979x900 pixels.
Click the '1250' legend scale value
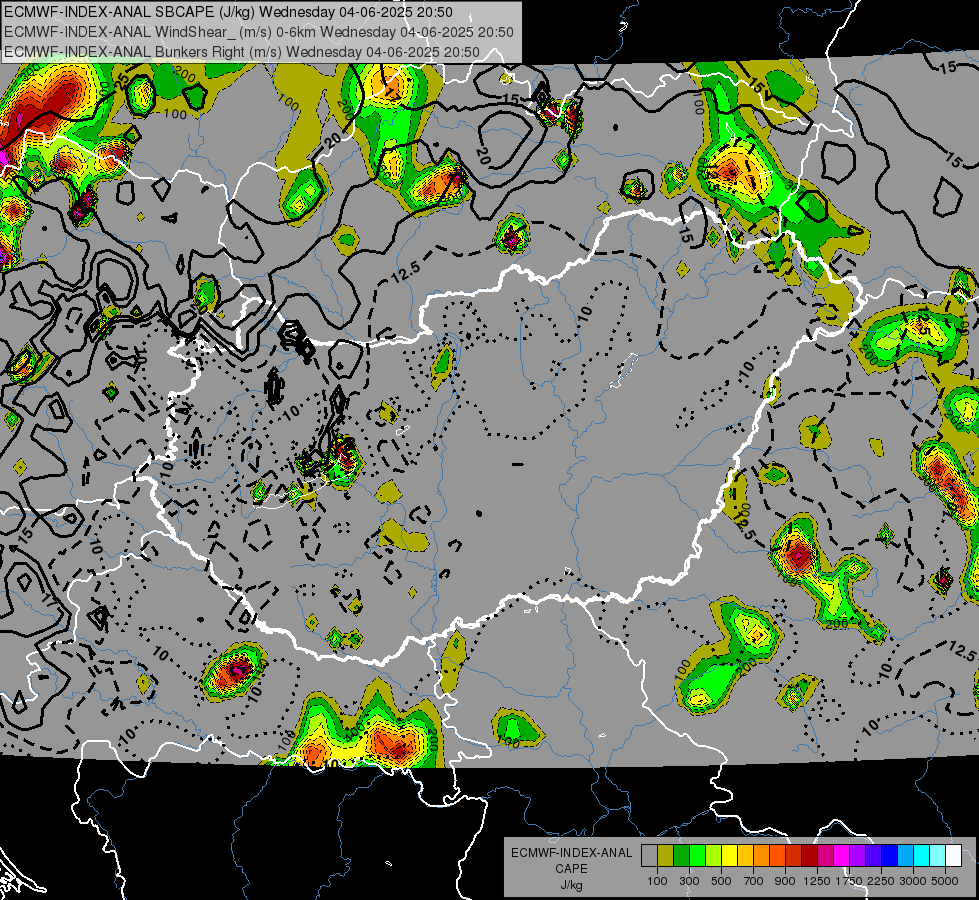coord(817,881)
